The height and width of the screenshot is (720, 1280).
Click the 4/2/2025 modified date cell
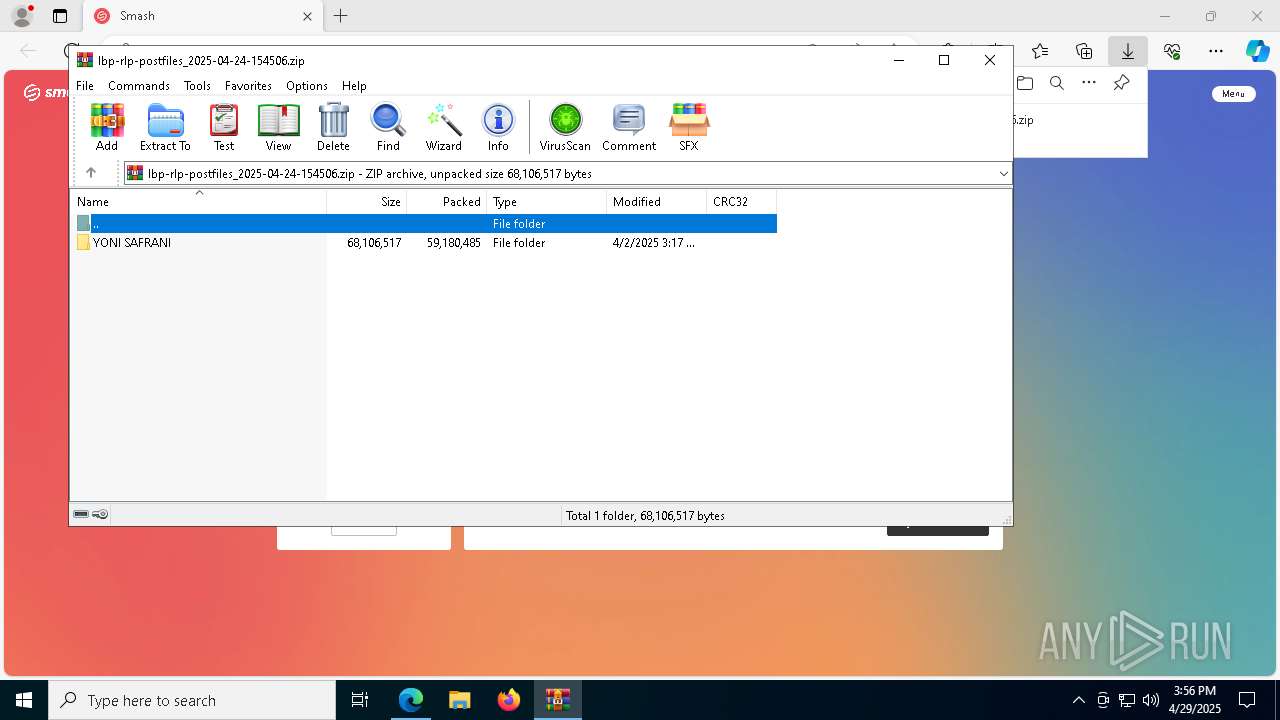[x=654, y=243]
